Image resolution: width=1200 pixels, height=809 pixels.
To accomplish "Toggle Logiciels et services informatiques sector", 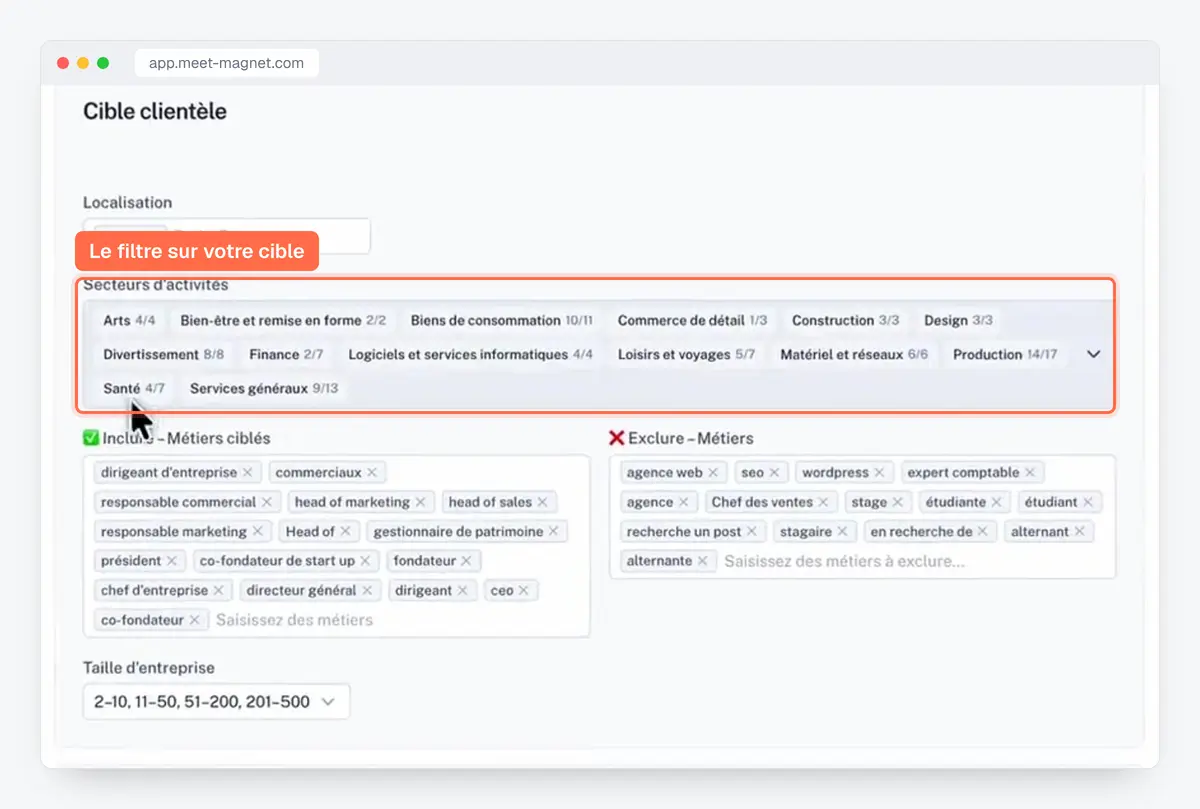I will pos(470,355).
